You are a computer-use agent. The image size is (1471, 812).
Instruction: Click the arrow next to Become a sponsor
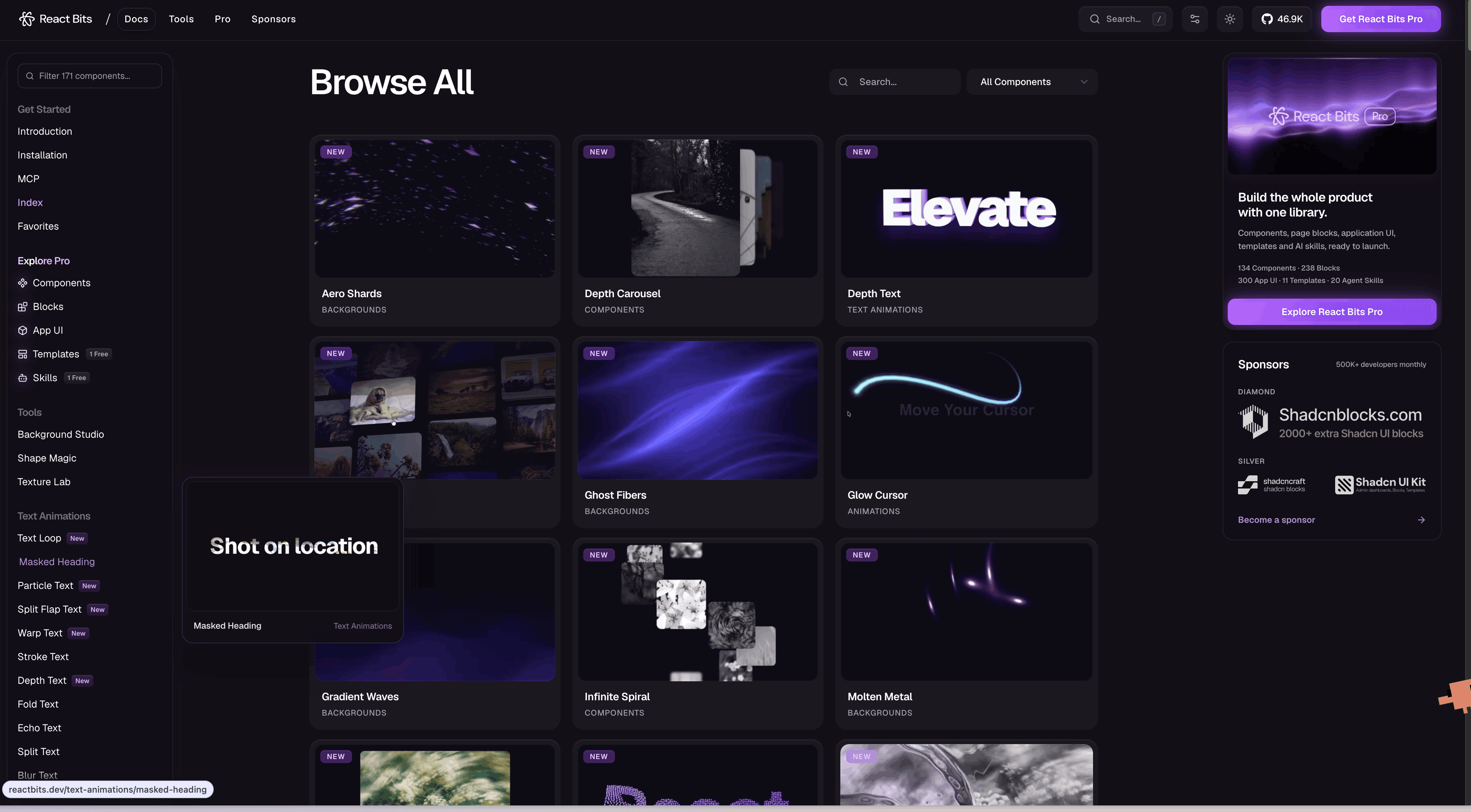(1421, 520)
